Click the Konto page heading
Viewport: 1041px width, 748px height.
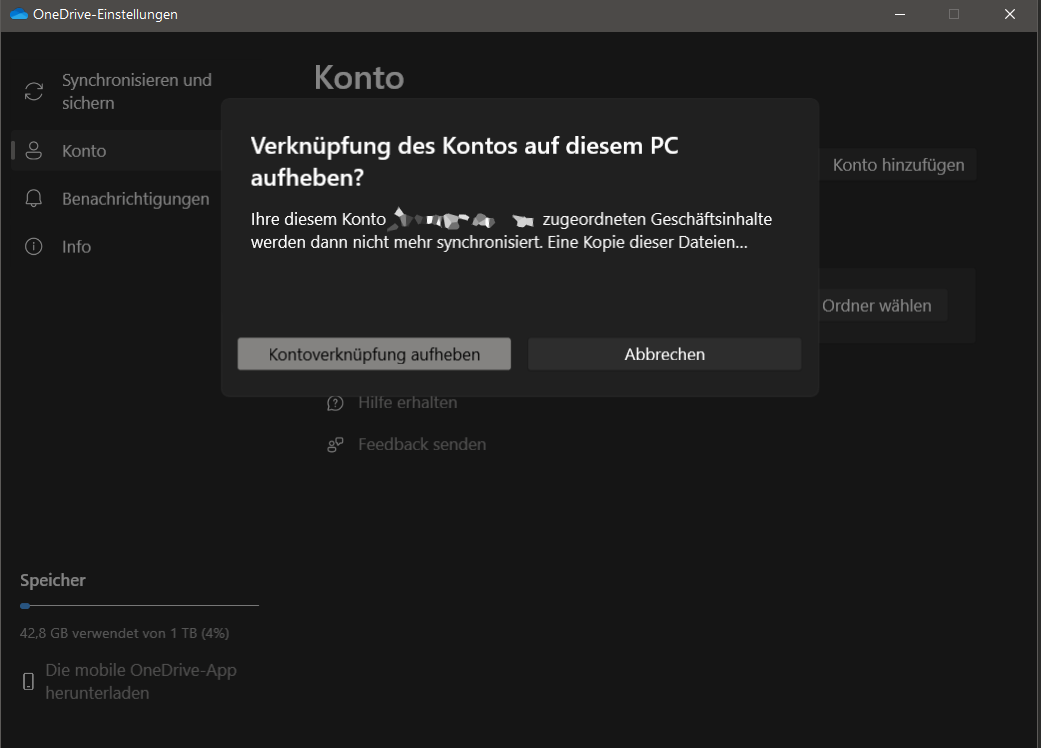pyautogui.click(x=359, y=78)
